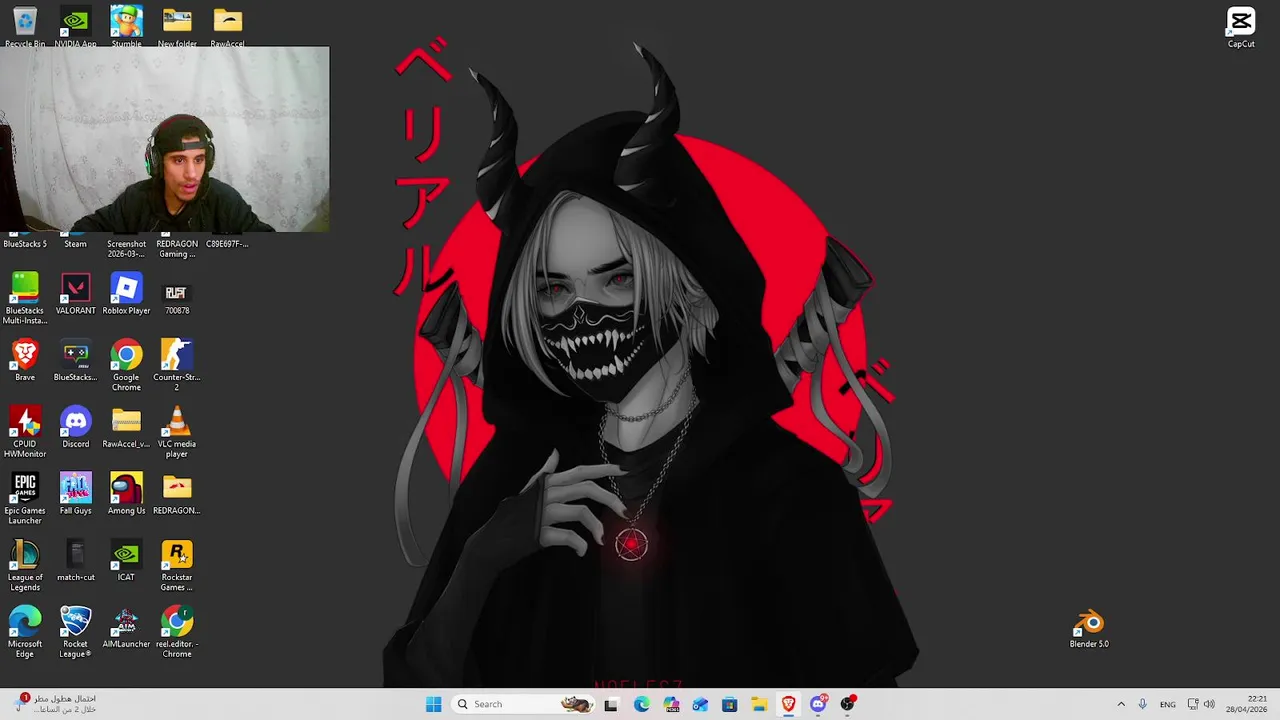Switch to Brave in the taskbar
Viewport: 1280px width, 720px height.
click(788, 704)
